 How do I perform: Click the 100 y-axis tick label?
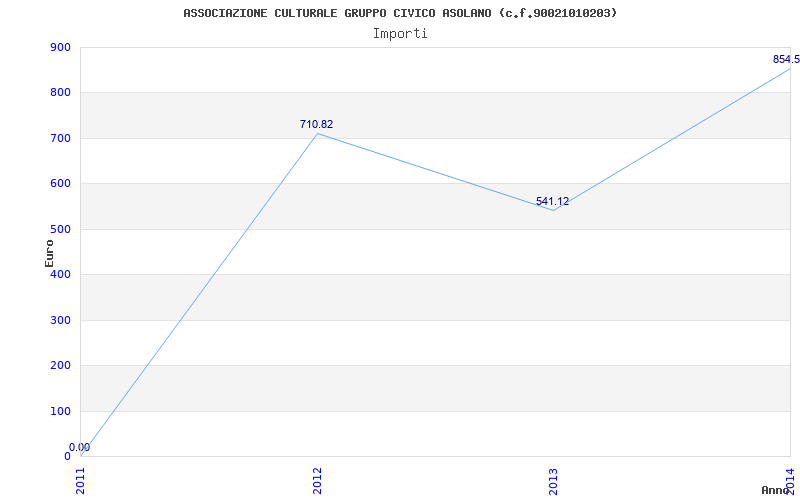tap(60, 411)
